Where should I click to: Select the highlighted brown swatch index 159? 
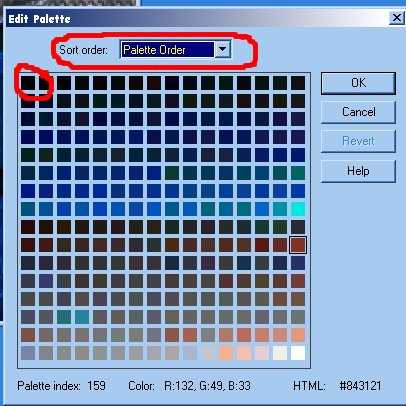(x=298, y=245)
